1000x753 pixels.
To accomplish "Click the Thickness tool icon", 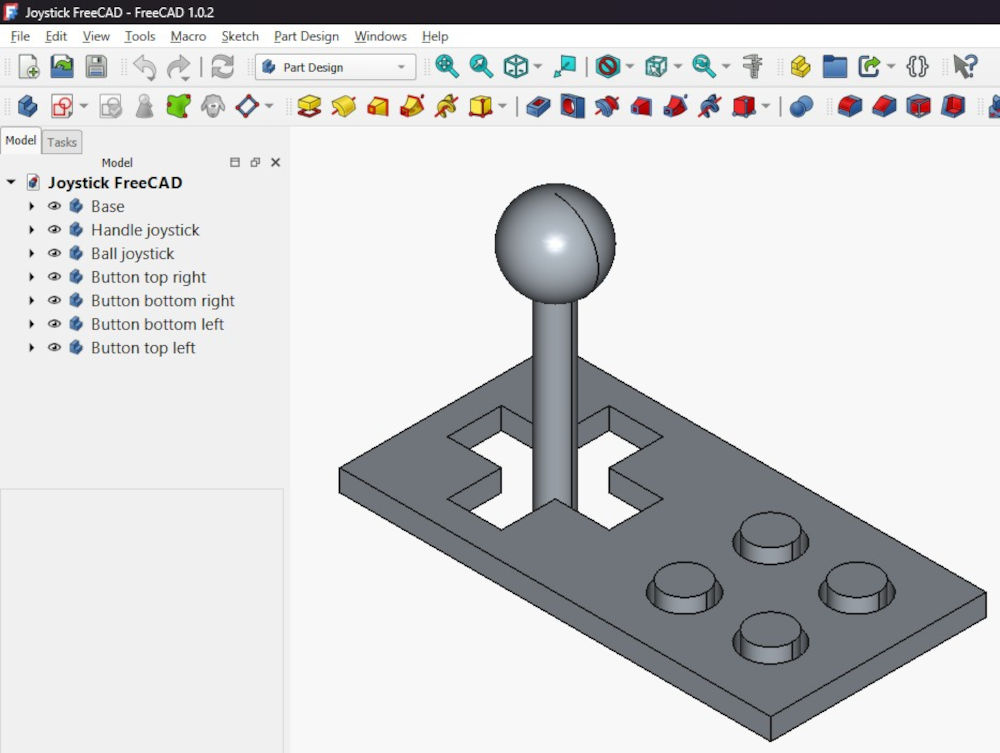I will tap(953, 106).
